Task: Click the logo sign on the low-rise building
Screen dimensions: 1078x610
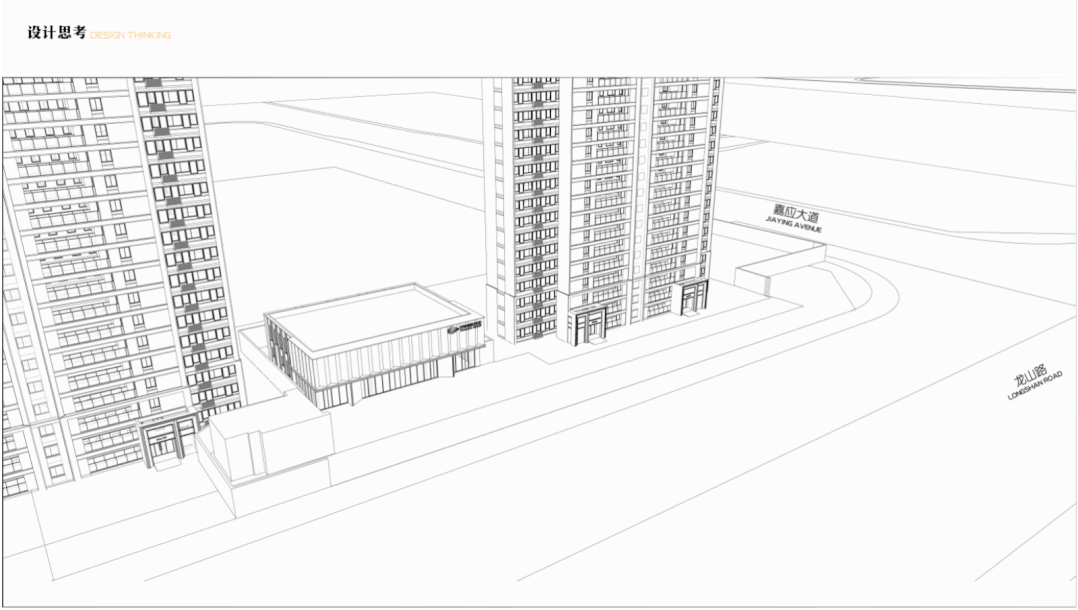Action: coord(463,328)
